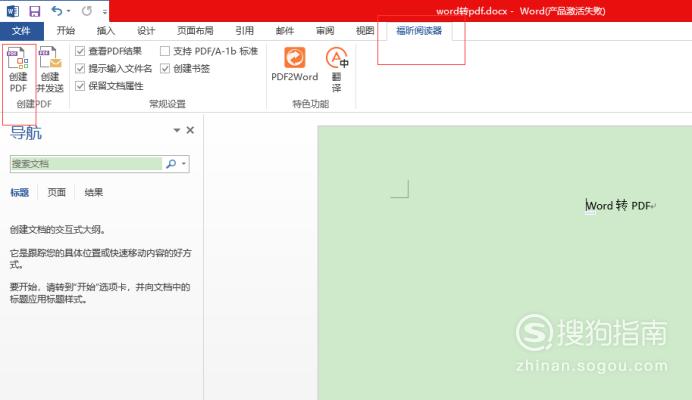Open navigation pane options dropdown arrow
This screenshot has height=400, width=692.
(x=177, y=130)
